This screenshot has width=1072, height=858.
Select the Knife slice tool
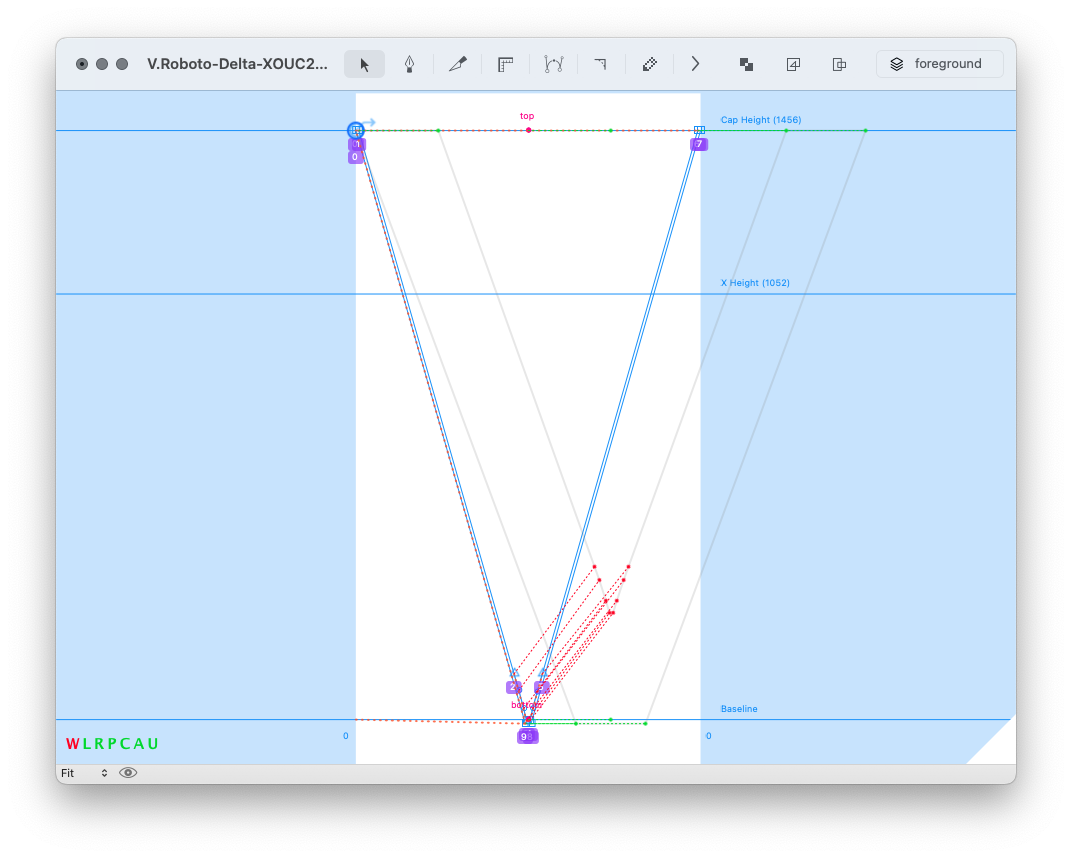pyautogui.click(x=458, y=64)
